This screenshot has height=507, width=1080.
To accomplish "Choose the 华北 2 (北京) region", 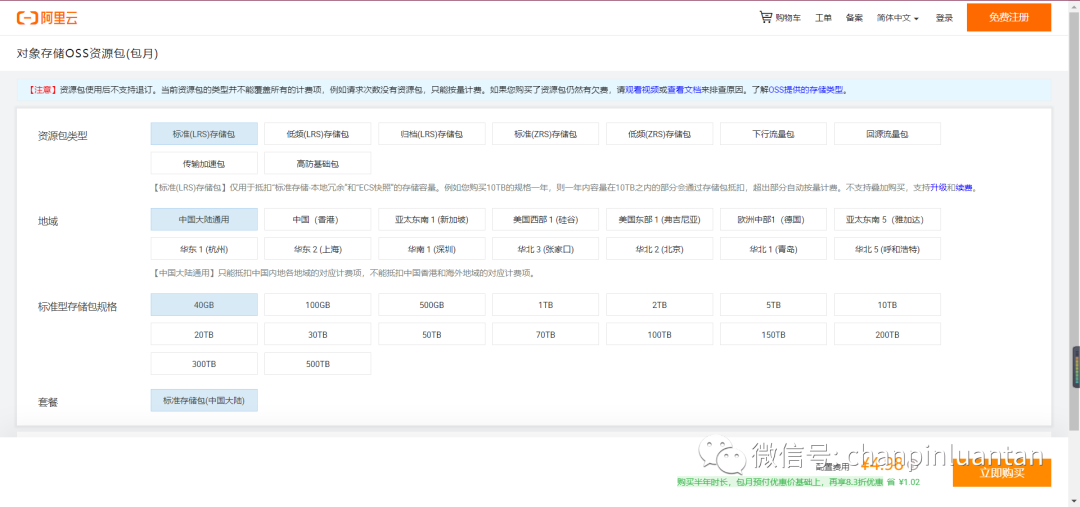I will (659, 249).
